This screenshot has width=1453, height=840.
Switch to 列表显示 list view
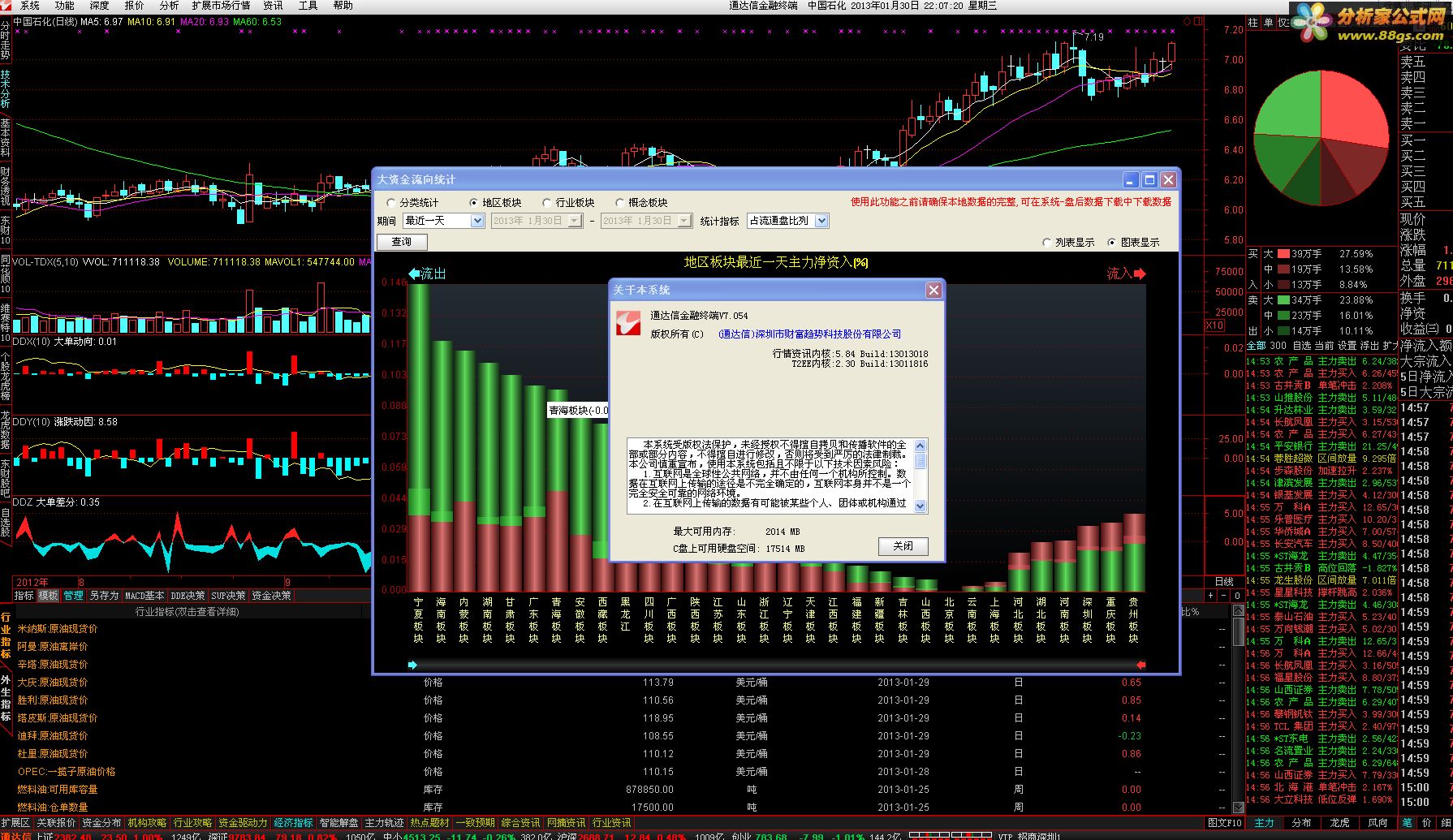click(1068, 242)
